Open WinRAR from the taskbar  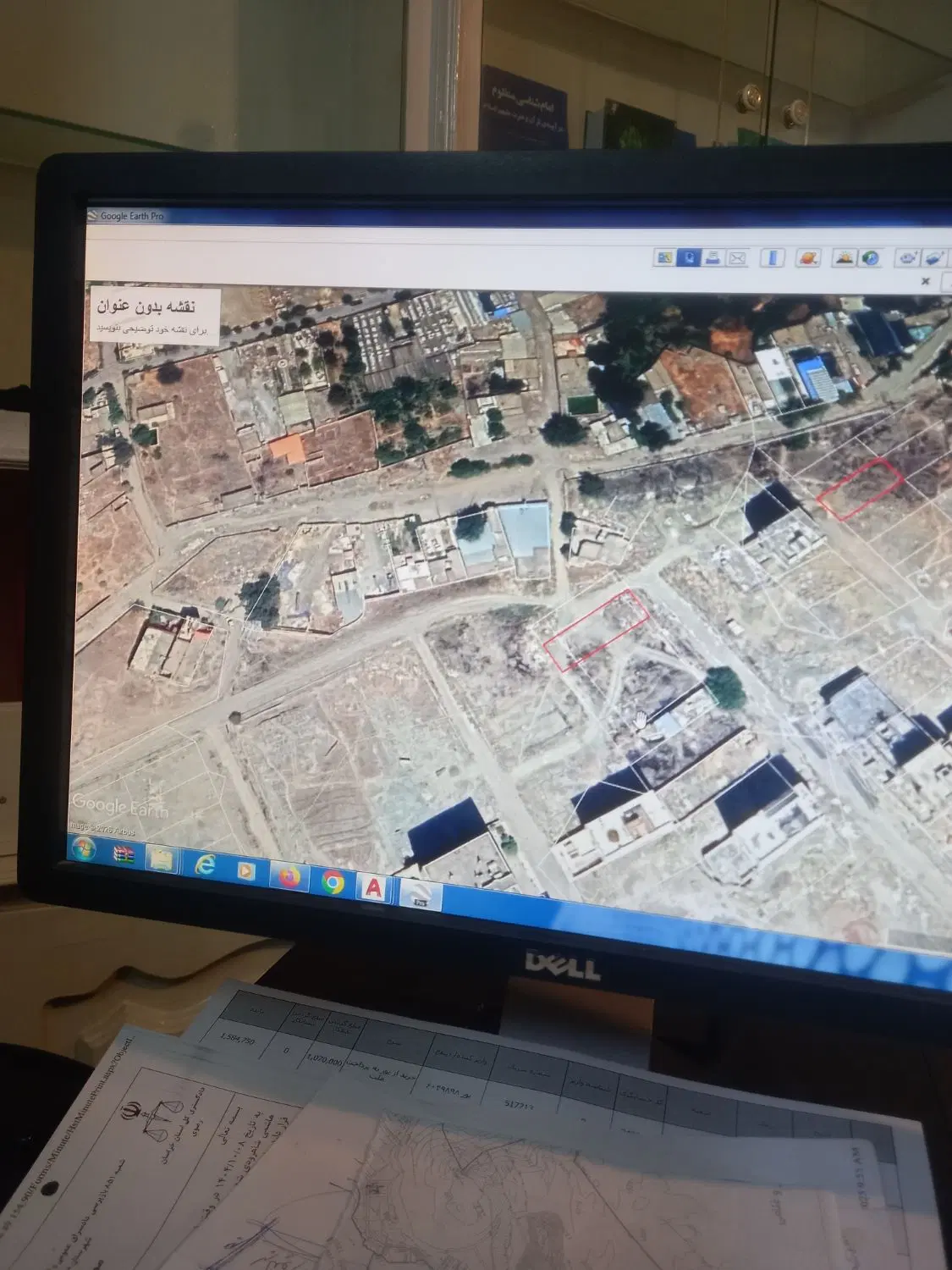point(124,853)
